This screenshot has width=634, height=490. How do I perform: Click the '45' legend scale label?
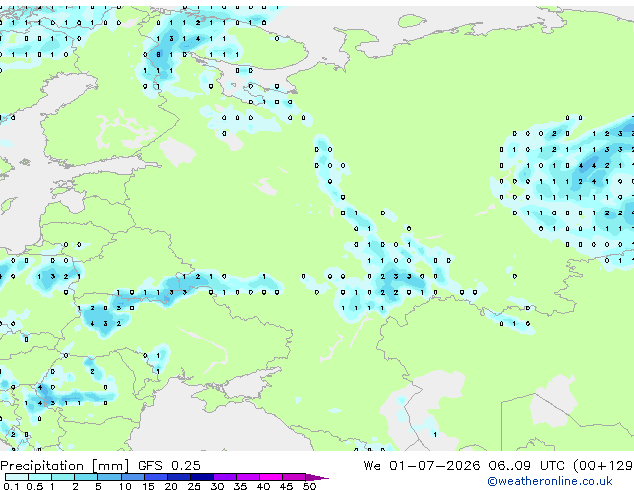point(286,486)
